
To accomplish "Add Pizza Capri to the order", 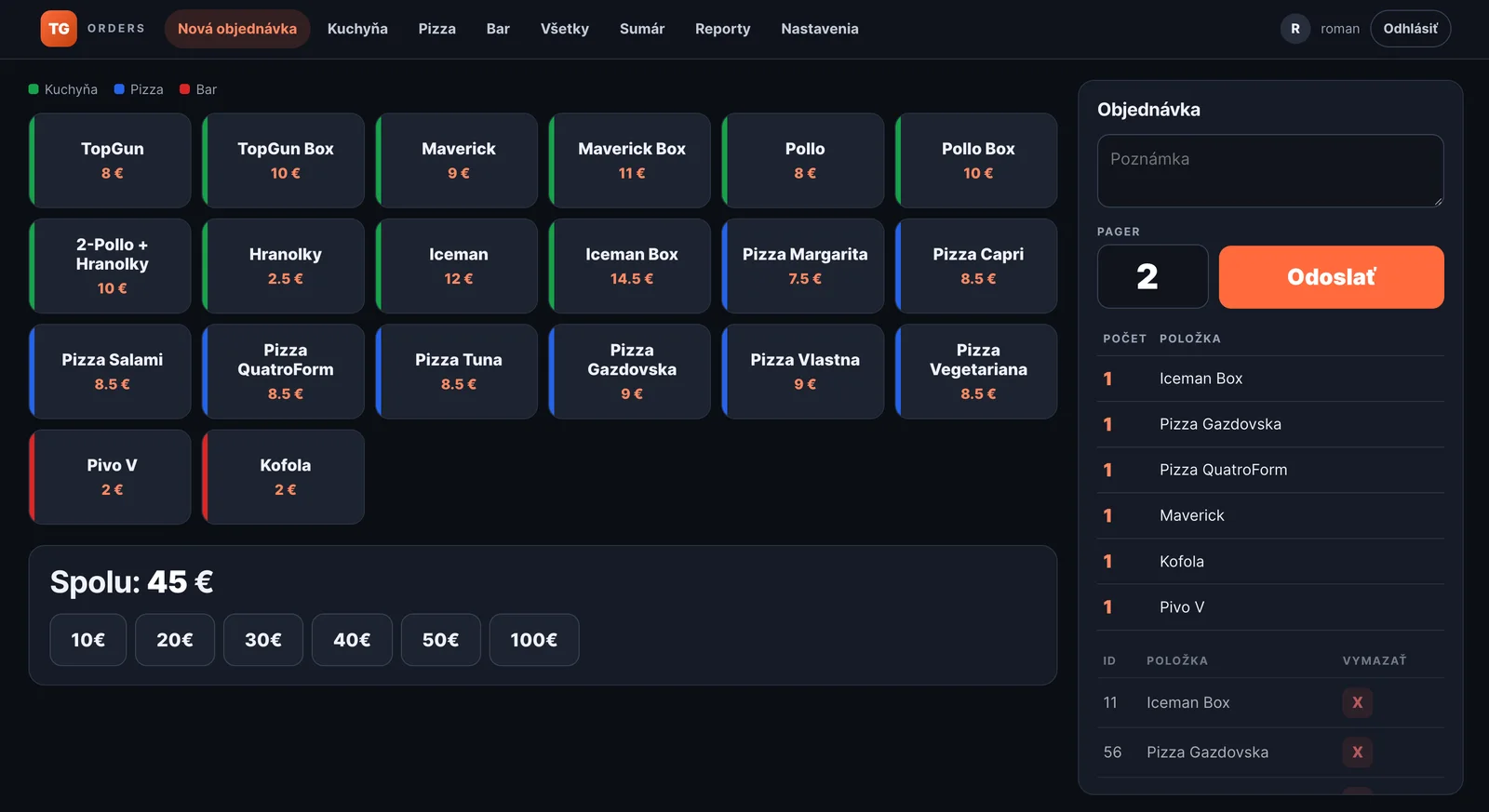I will [976, 266].
